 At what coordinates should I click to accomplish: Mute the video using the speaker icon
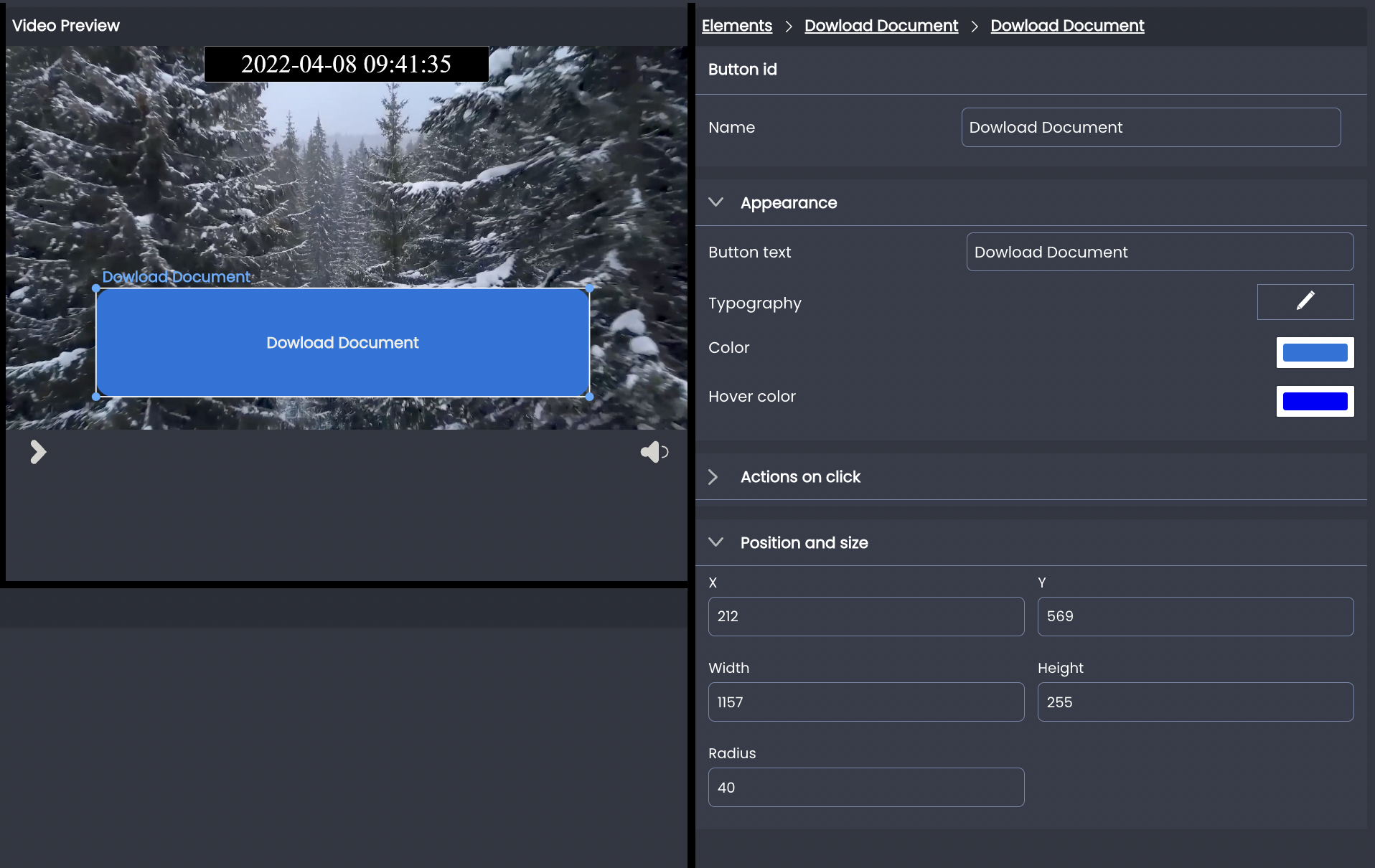[654, 452]
